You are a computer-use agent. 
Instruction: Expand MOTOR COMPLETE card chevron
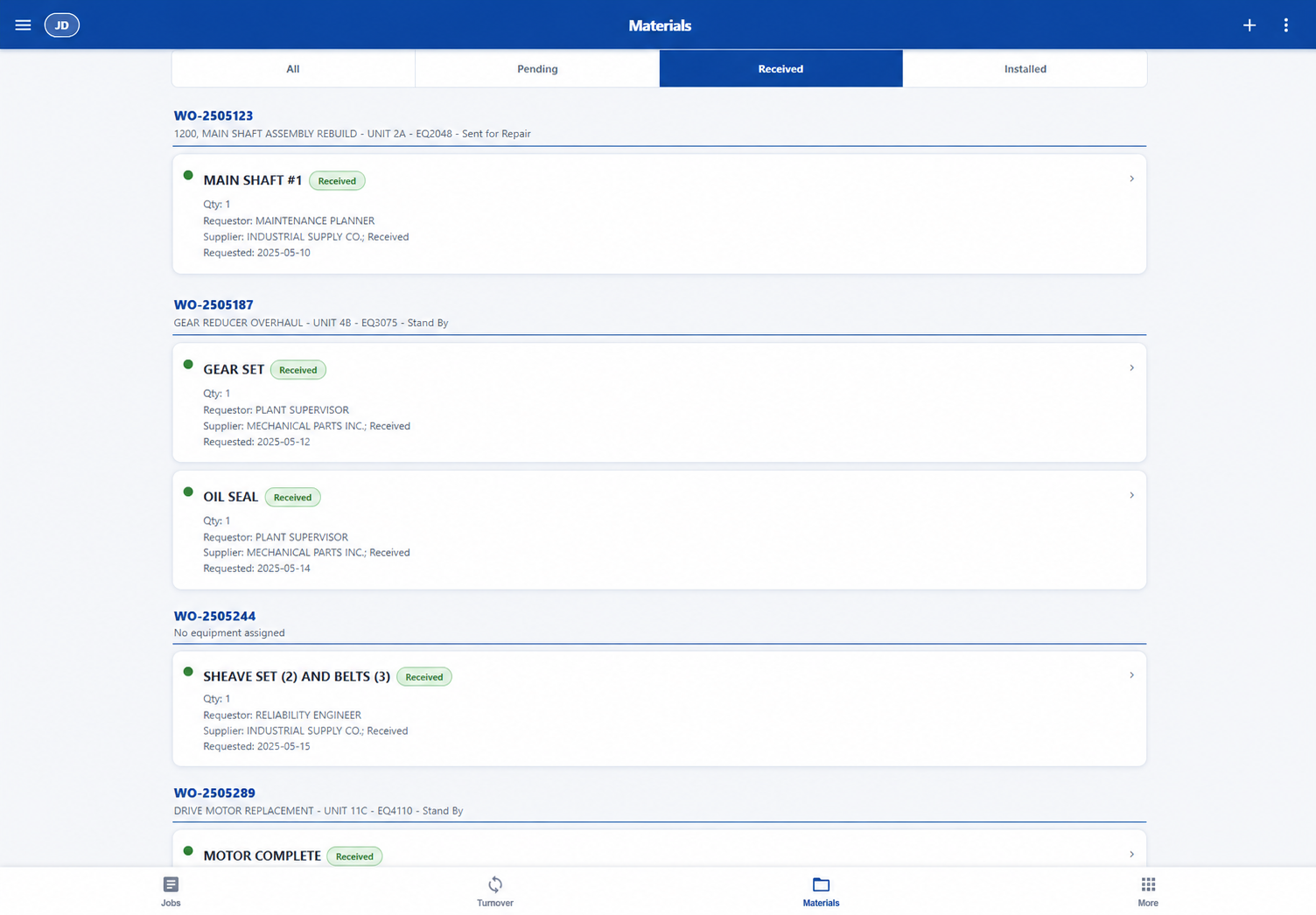(x=1131, y=854)
